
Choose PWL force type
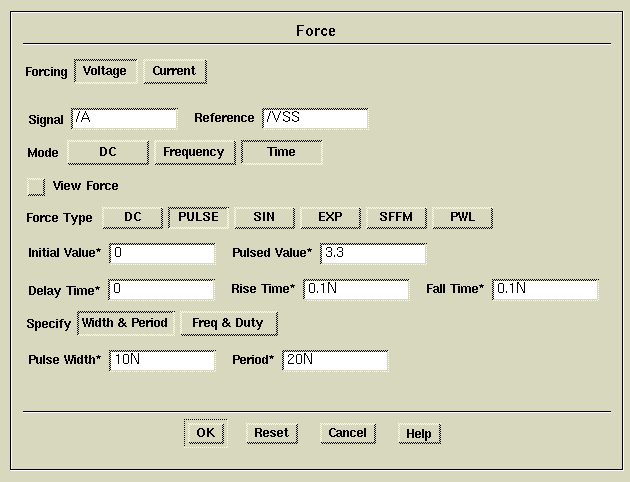click(462, 218)
